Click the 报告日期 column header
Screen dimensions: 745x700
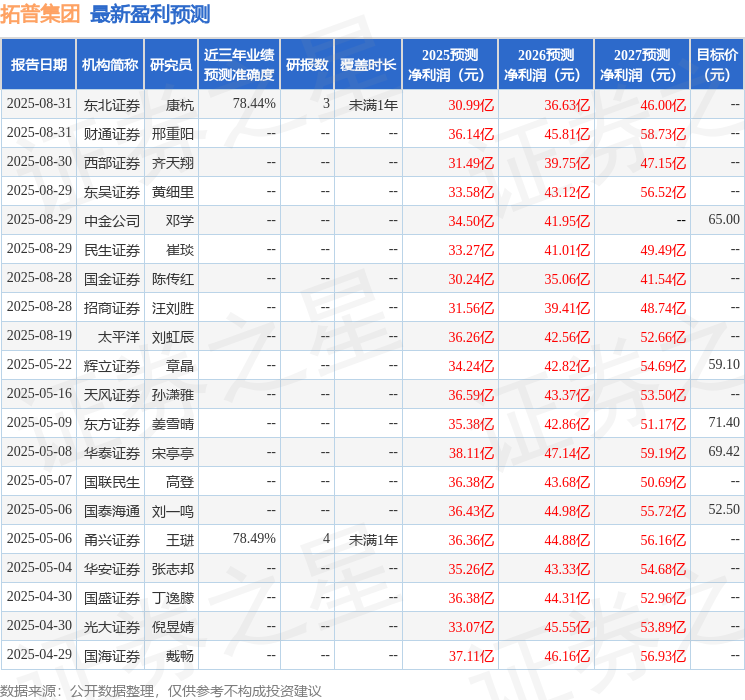(x=38, y=65)
